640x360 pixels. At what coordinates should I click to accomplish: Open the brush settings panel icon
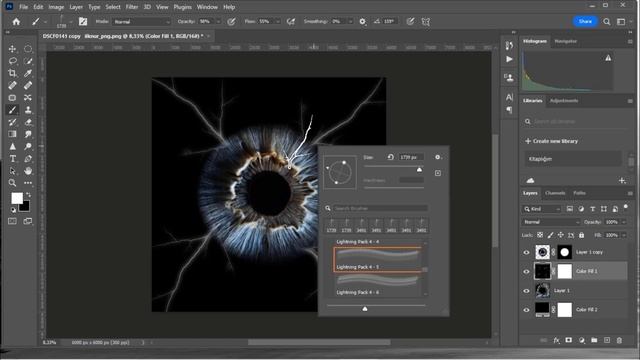83,22
